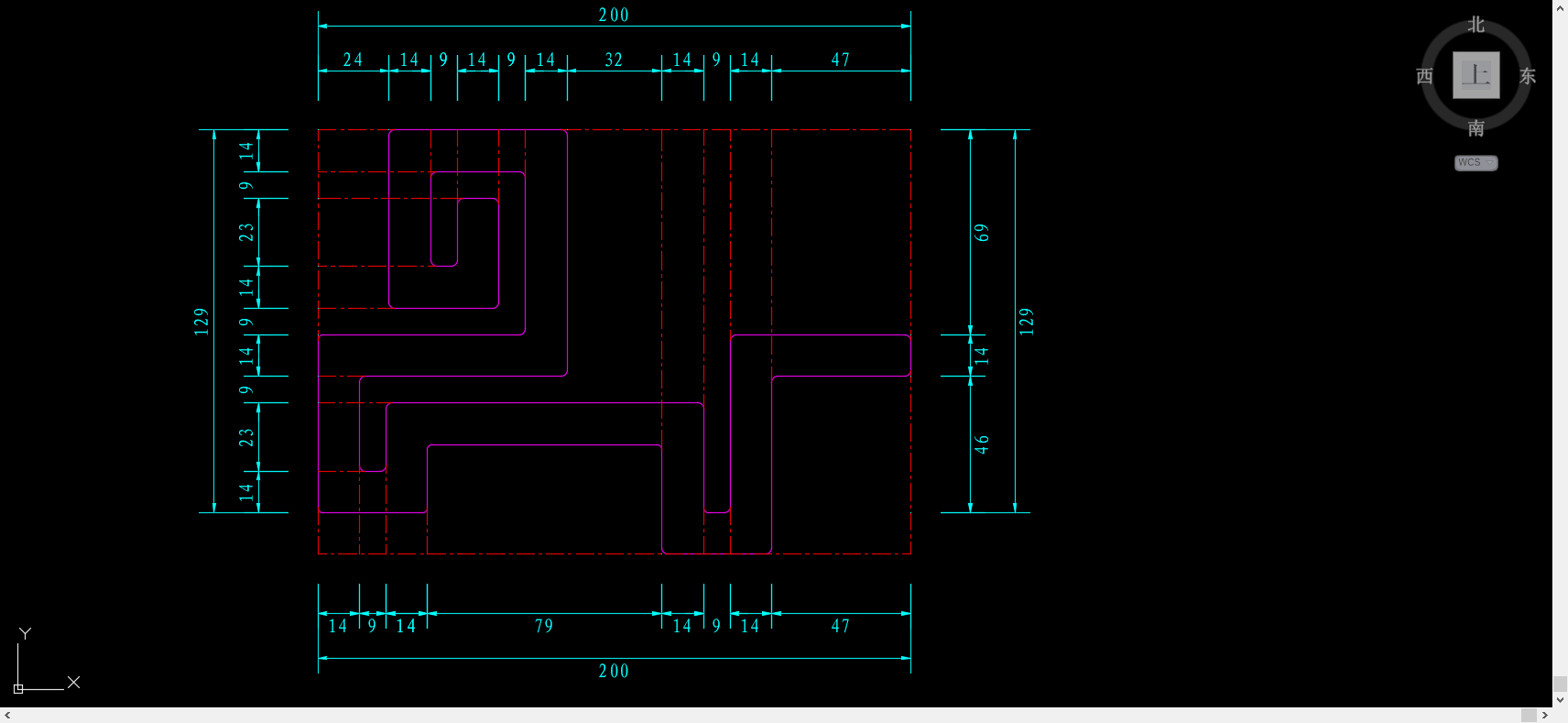This screenshot has height=723, width=1568.
Task: Select the 200 dimension below the drawing
Action: 614,672
